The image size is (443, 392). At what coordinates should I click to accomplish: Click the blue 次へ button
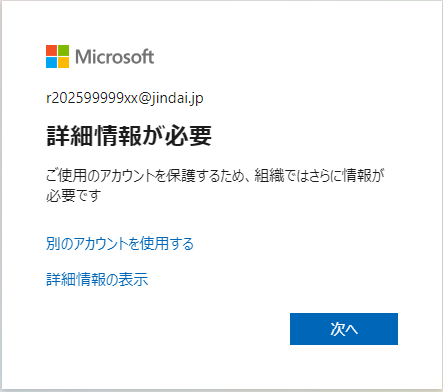tap(344, 329)
